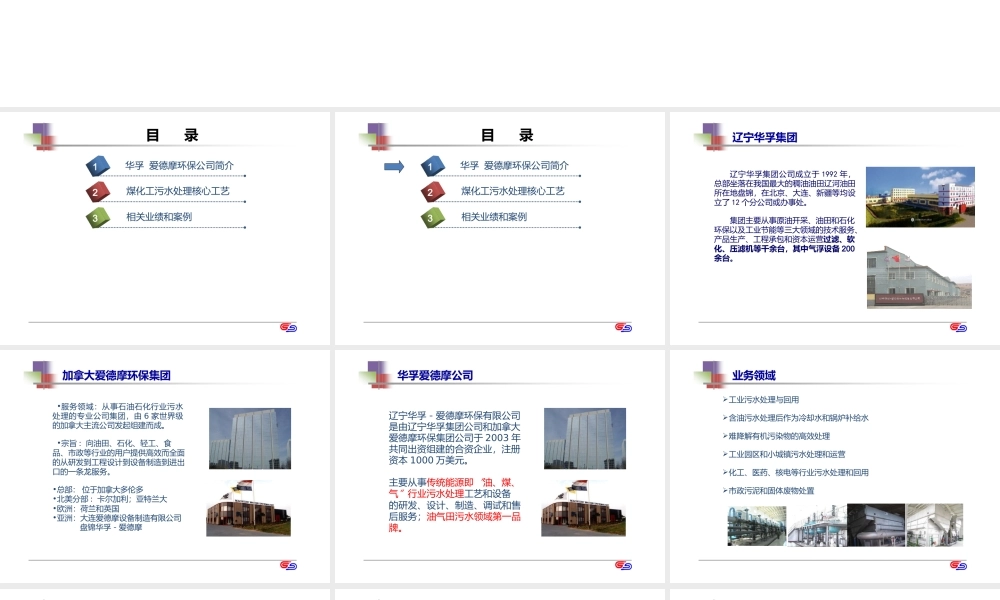1000x600 pixels.
Task: Click purple-red square emblem beside 辽宁华孚集团 title
Action: pos(710,136)
